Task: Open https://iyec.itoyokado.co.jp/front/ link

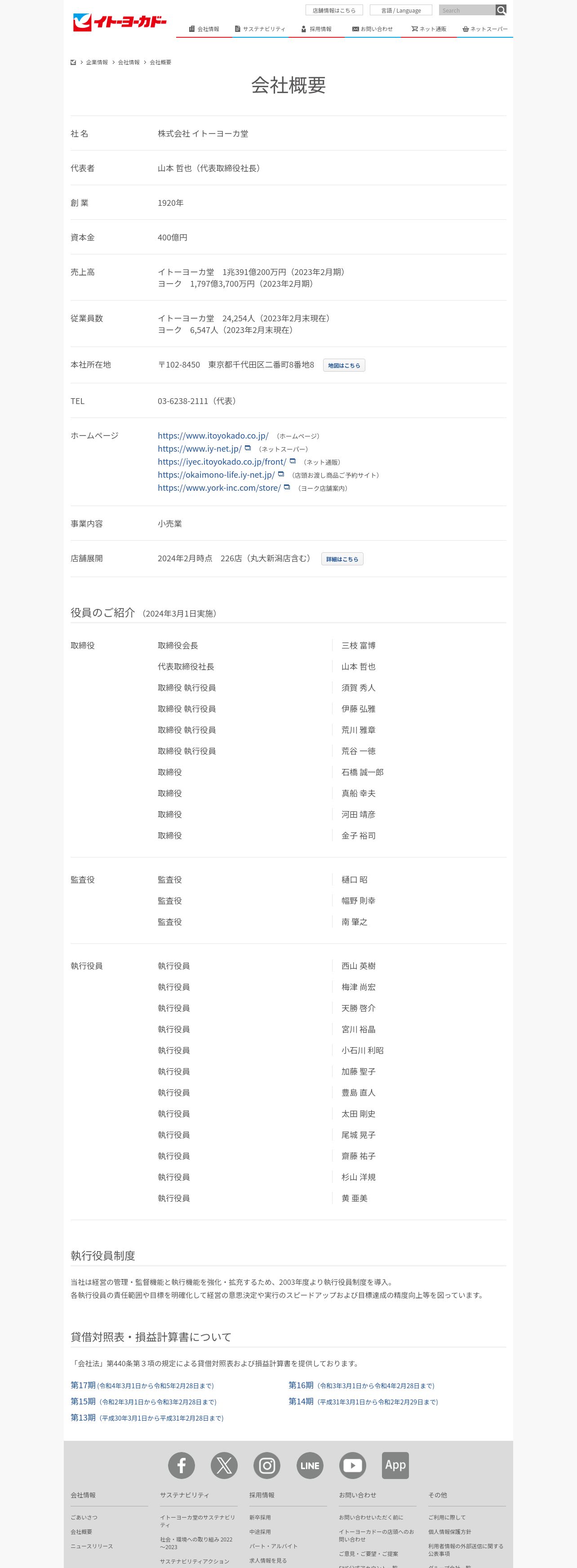Action: click(x=222, y=462)
